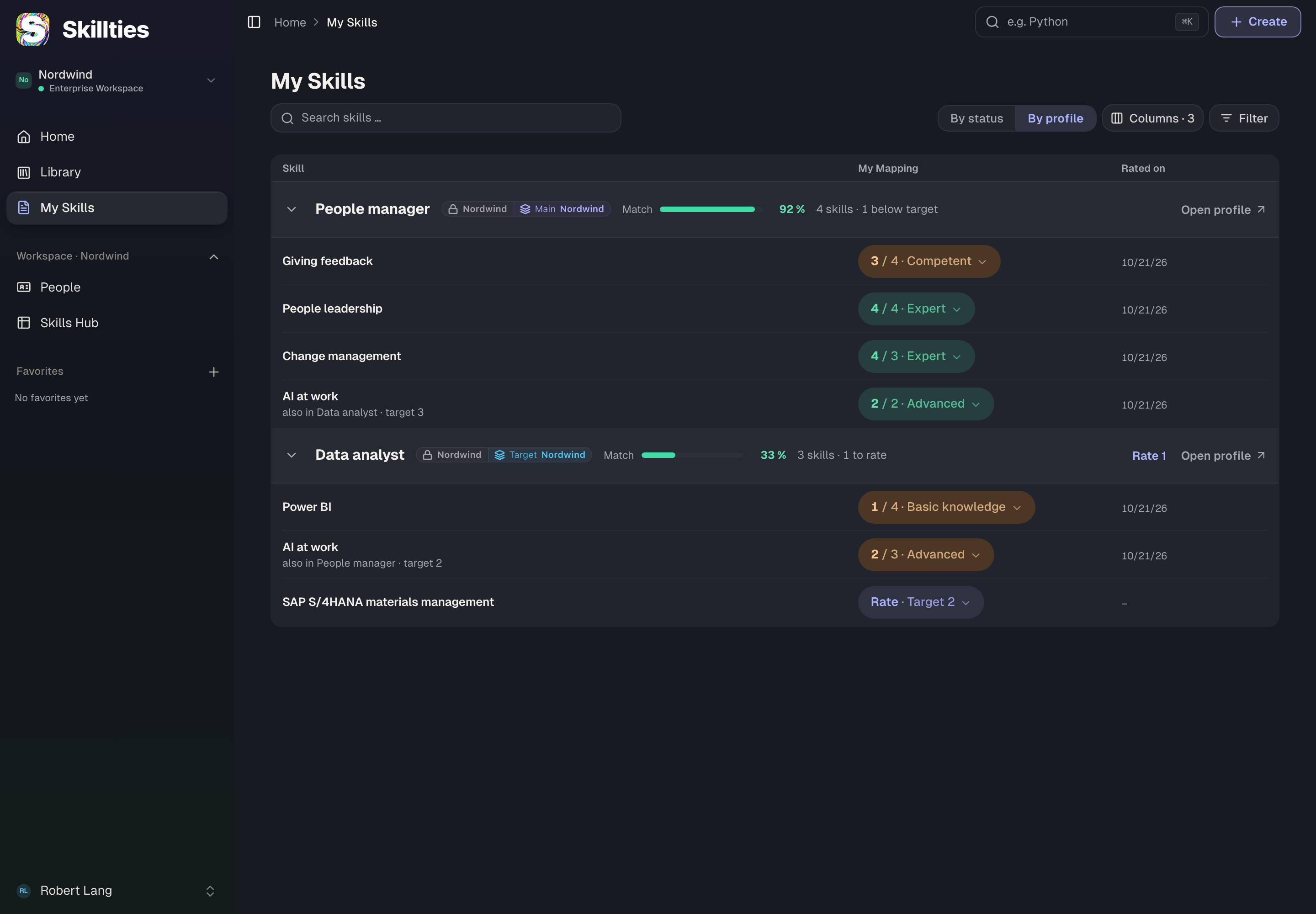Click the People card icon
Image resolution: width=1316 pixels, height=914 pixels.
23,287
